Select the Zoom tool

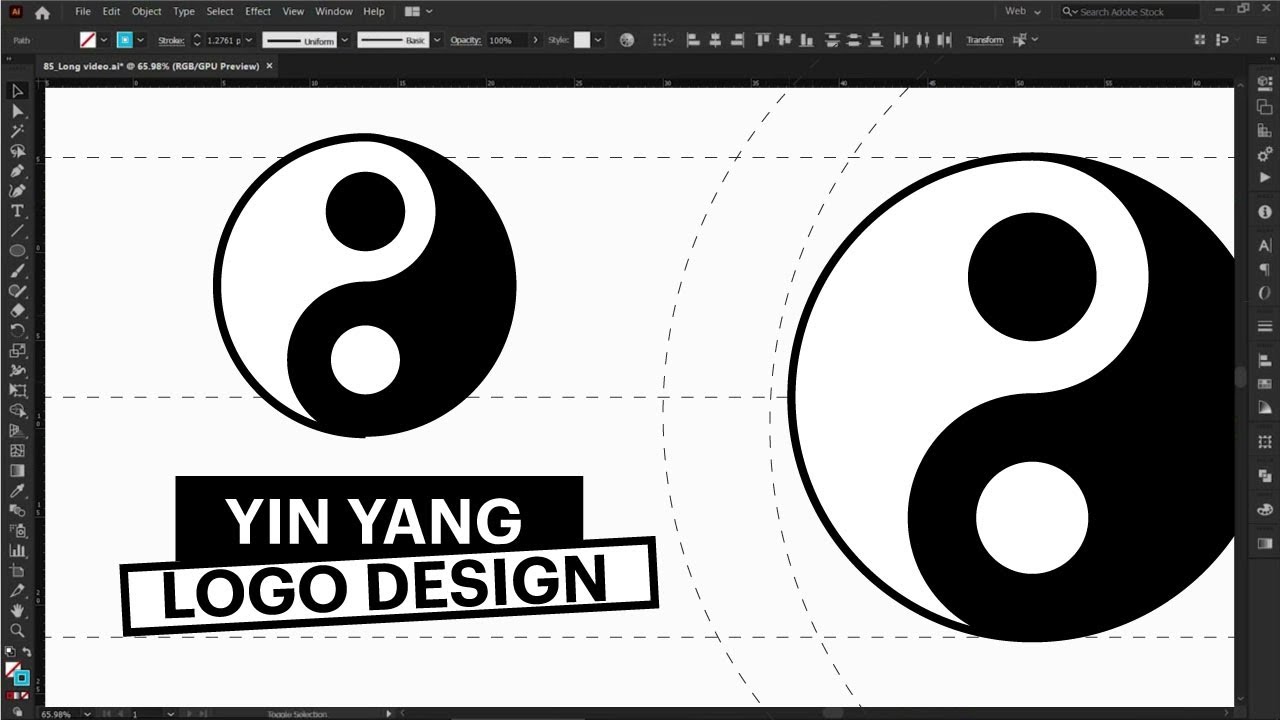click(17, 630)
